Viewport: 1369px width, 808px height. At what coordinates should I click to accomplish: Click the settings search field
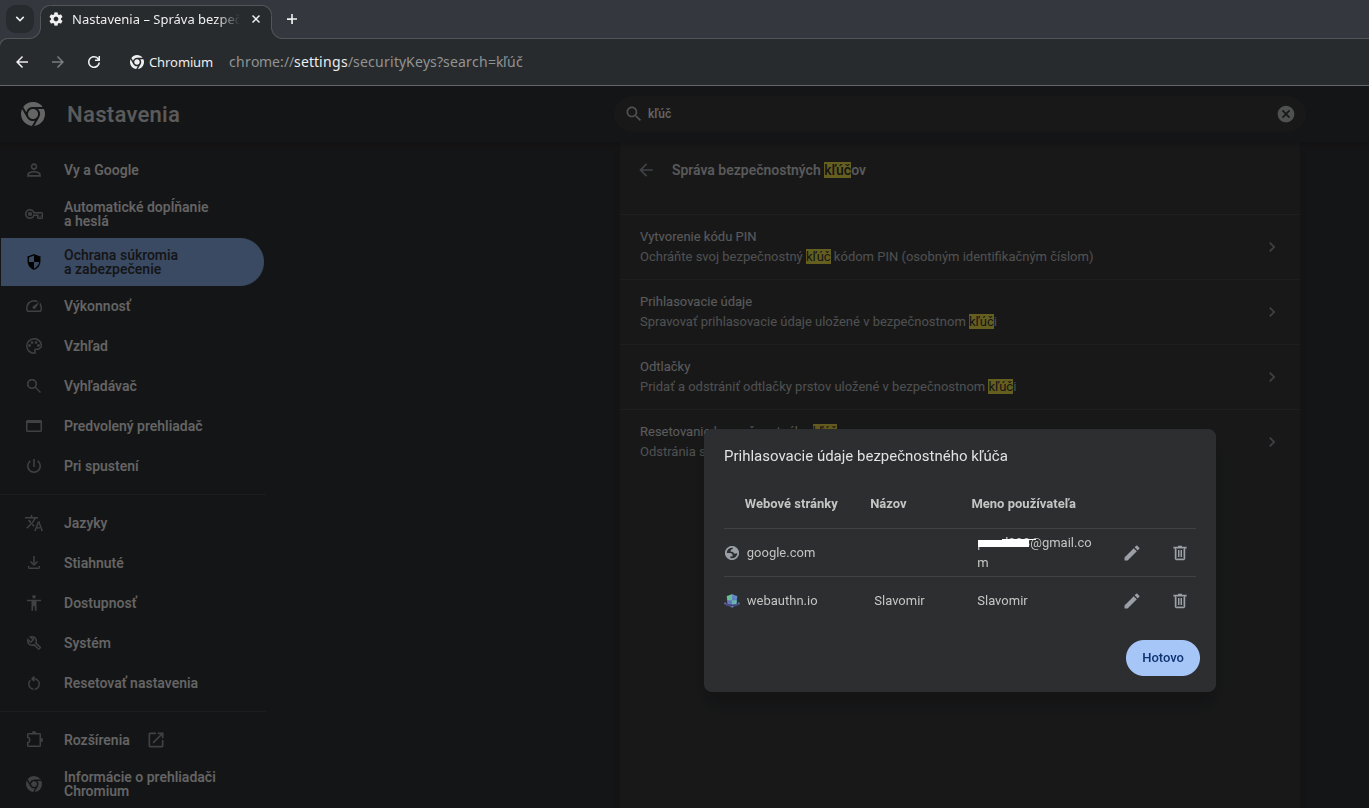(950, 114)
